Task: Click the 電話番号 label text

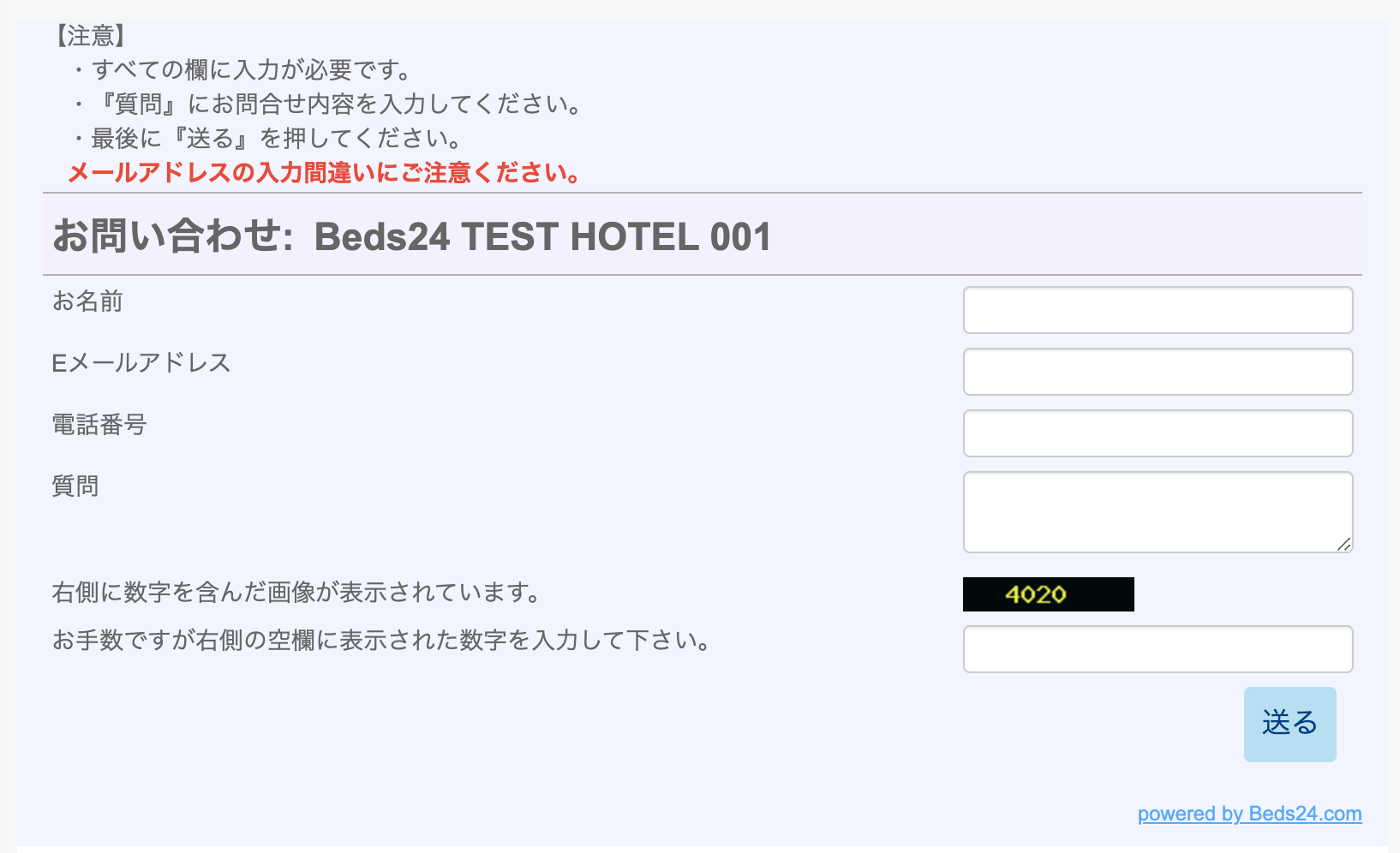Action: tap(99, 425)
